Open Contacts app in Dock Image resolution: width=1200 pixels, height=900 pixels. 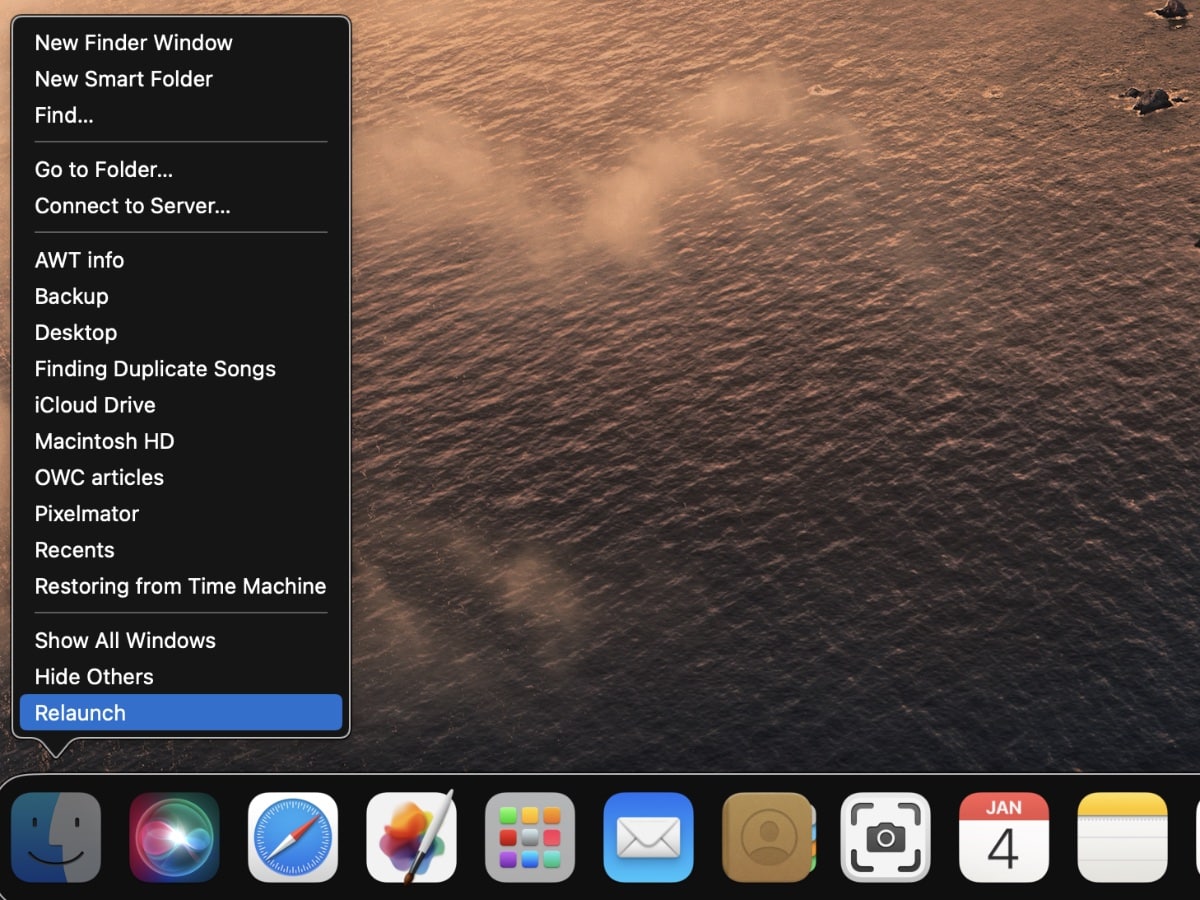[x=767, y=837]
